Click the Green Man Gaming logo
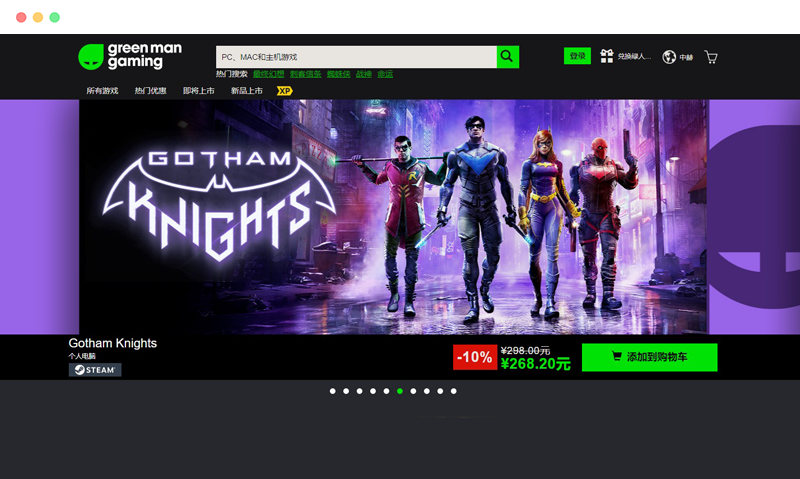The width and height of the screenshot is (800, 479). [x=130, y=56]
